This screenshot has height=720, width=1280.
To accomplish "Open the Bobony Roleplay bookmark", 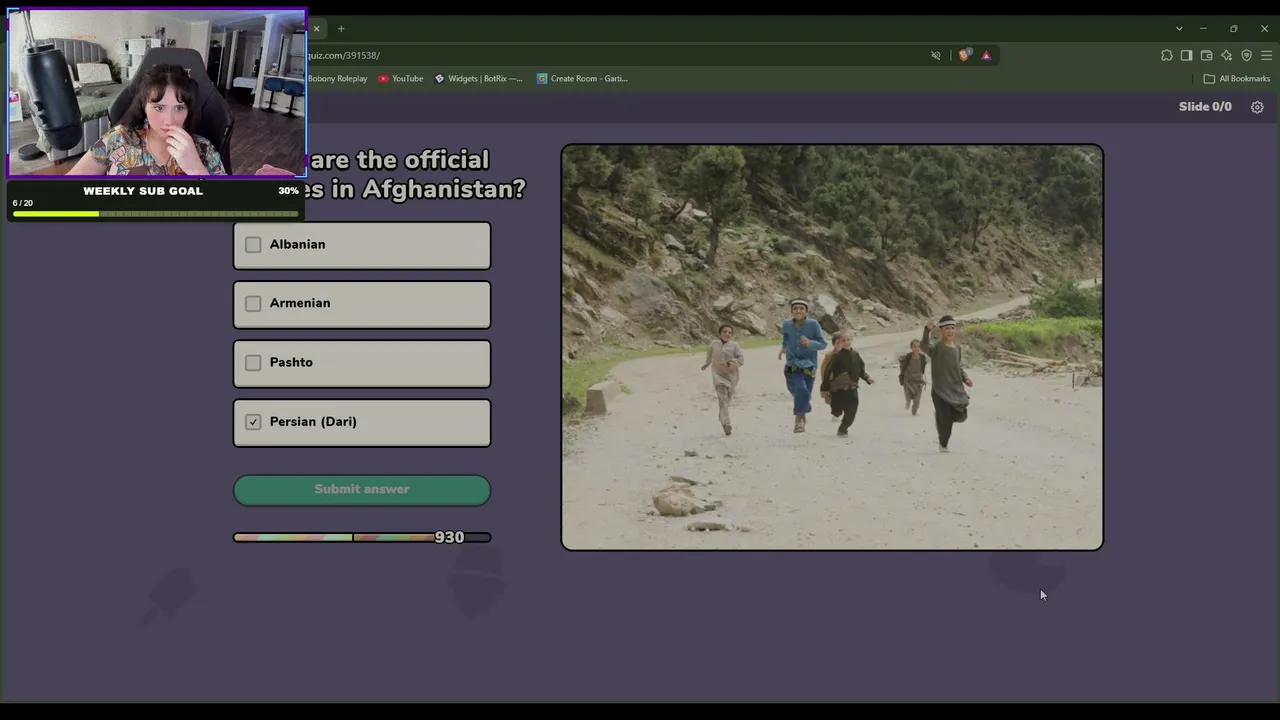I will pos(337,79).
